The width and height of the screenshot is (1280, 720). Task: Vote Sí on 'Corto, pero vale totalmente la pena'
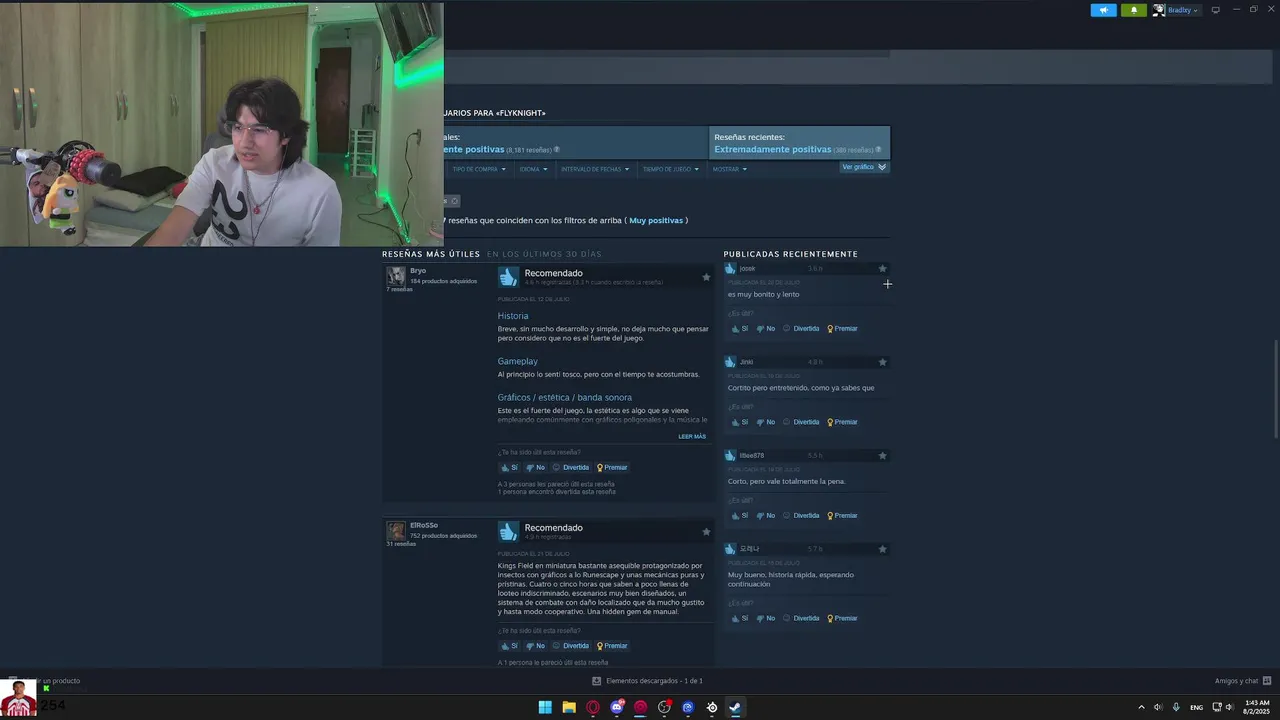coord(739,515)
